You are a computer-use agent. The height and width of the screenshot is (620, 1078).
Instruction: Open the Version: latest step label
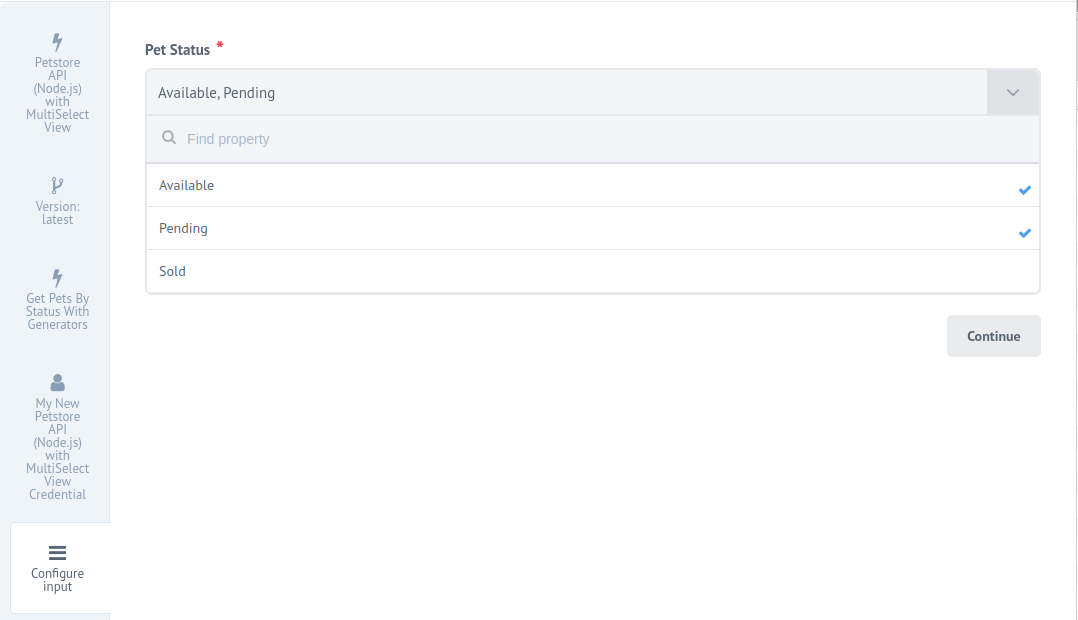tap(58, 213)
